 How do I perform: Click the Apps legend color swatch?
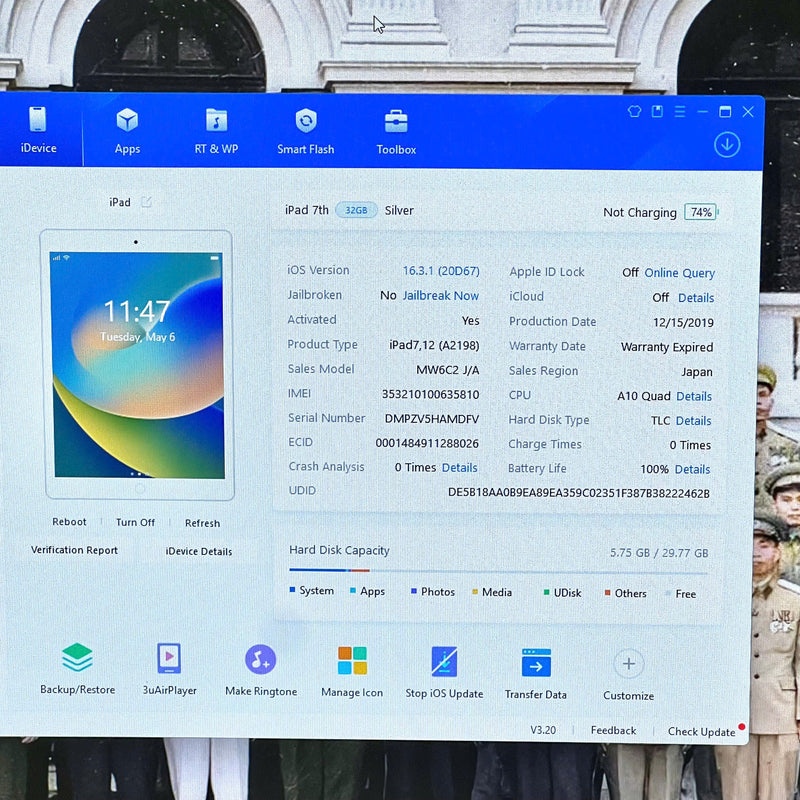(353, 591)
